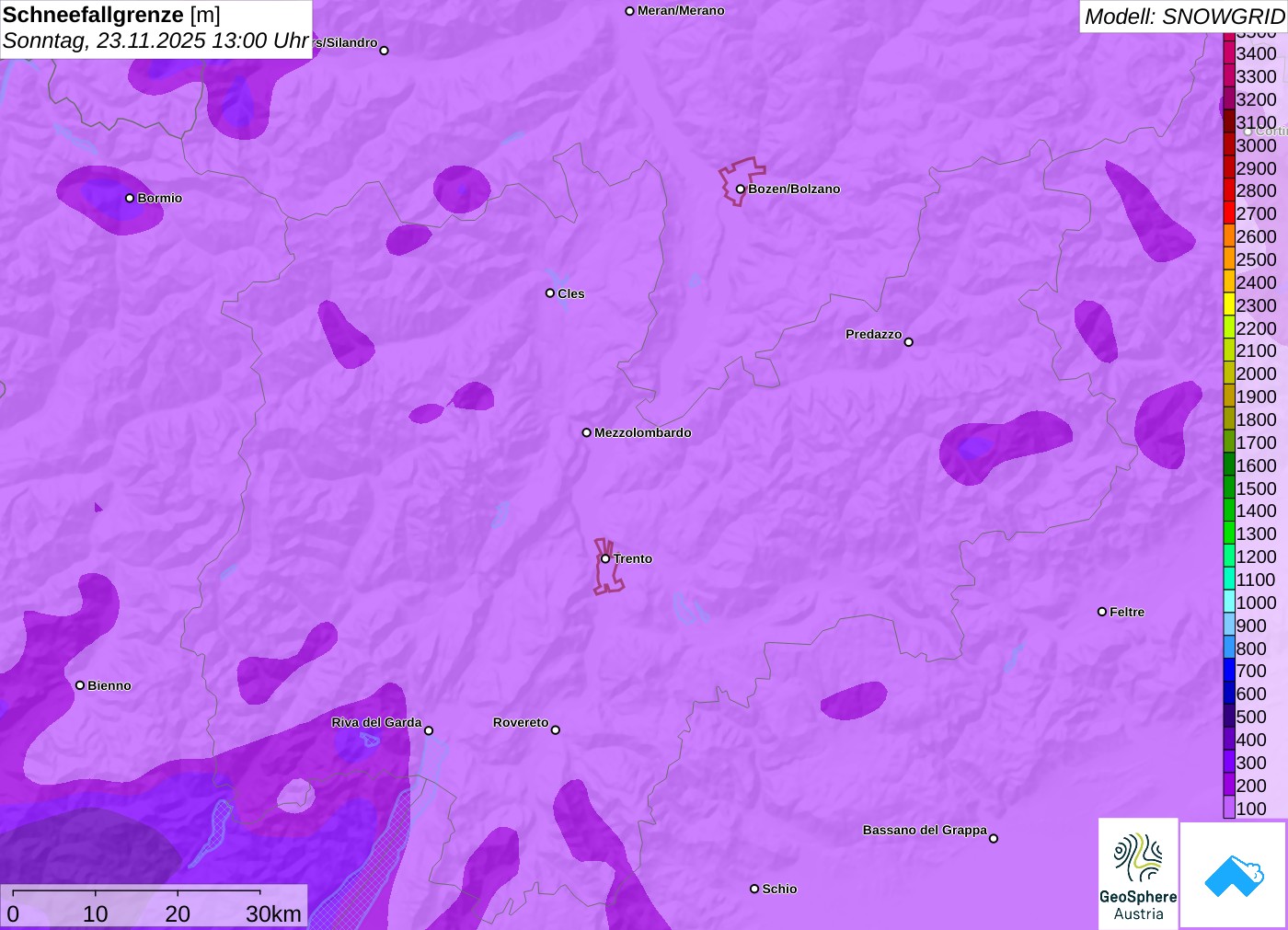Image resolution: width=1288 pixels, height=930 pixels.
Task: Select the legend swatch for 500 m
Action: pos(1229,717)
